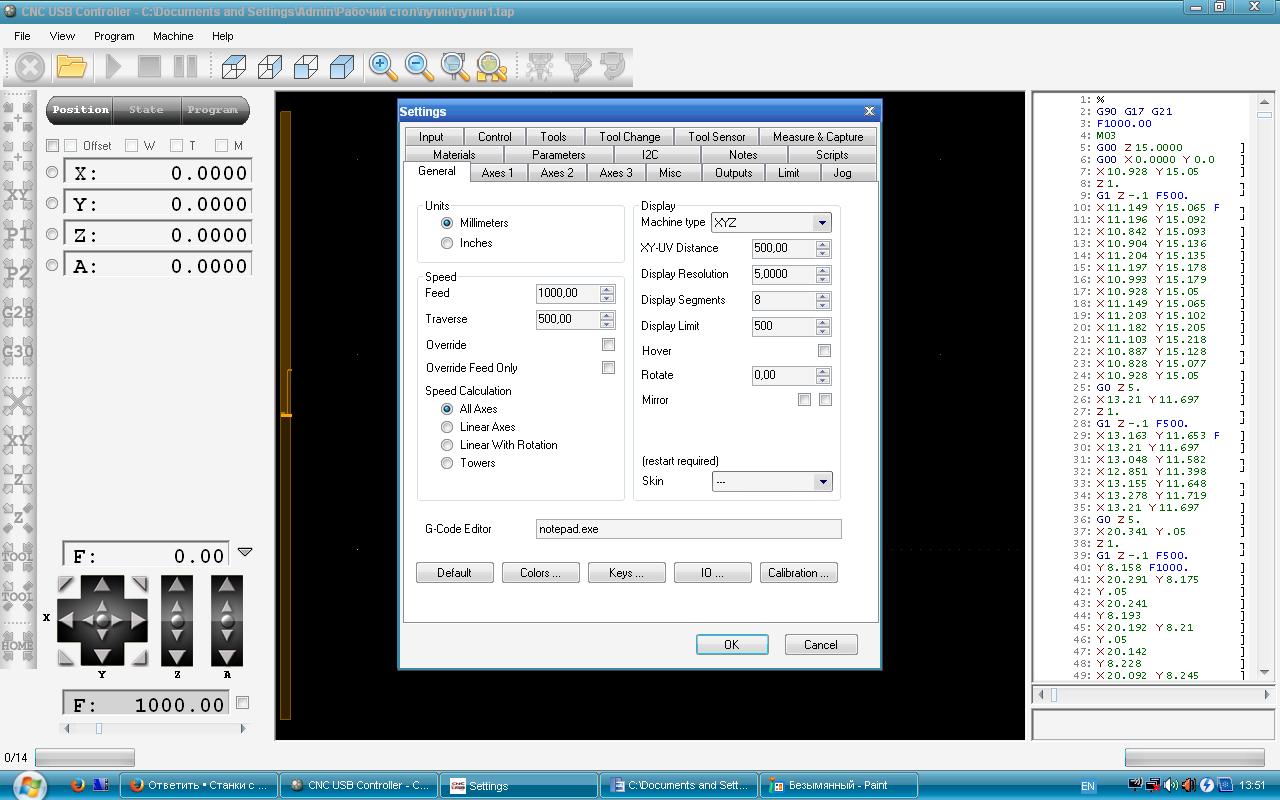1280x800 pixels.
Task: Open the Keys... settings
Action: pos(626,573)
